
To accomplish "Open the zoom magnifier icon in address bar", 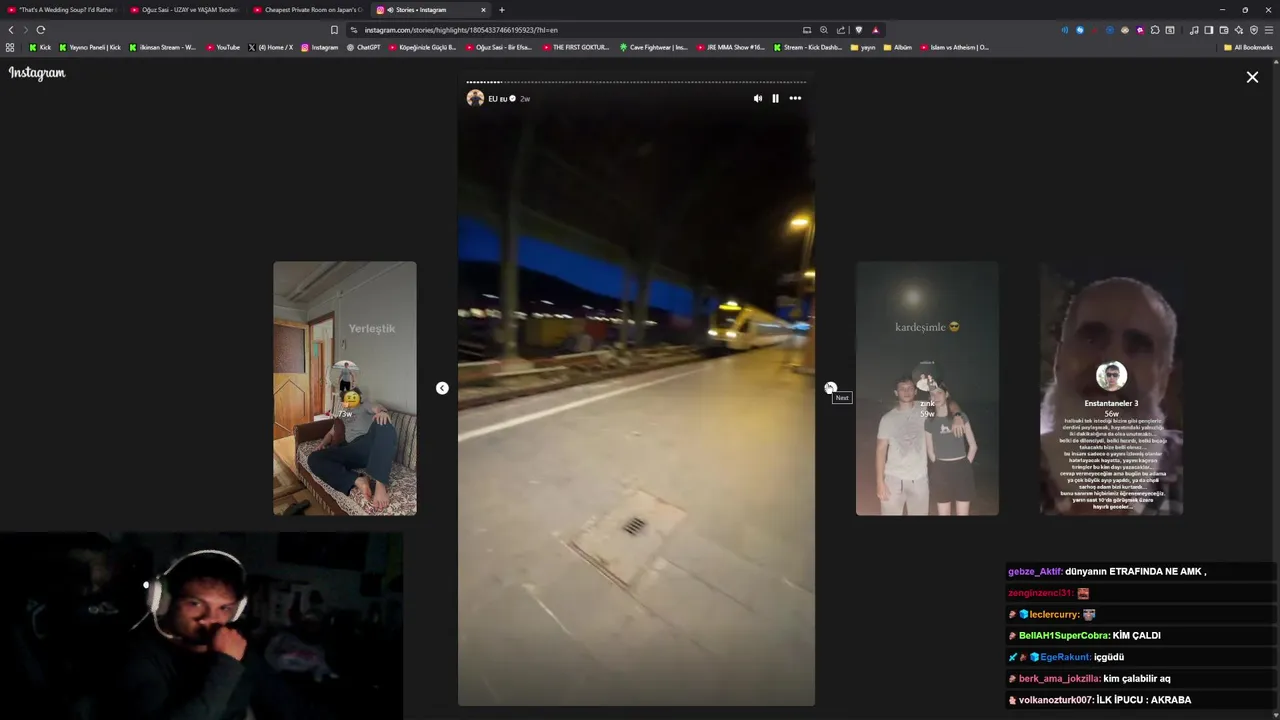I will tap(824, 30).
